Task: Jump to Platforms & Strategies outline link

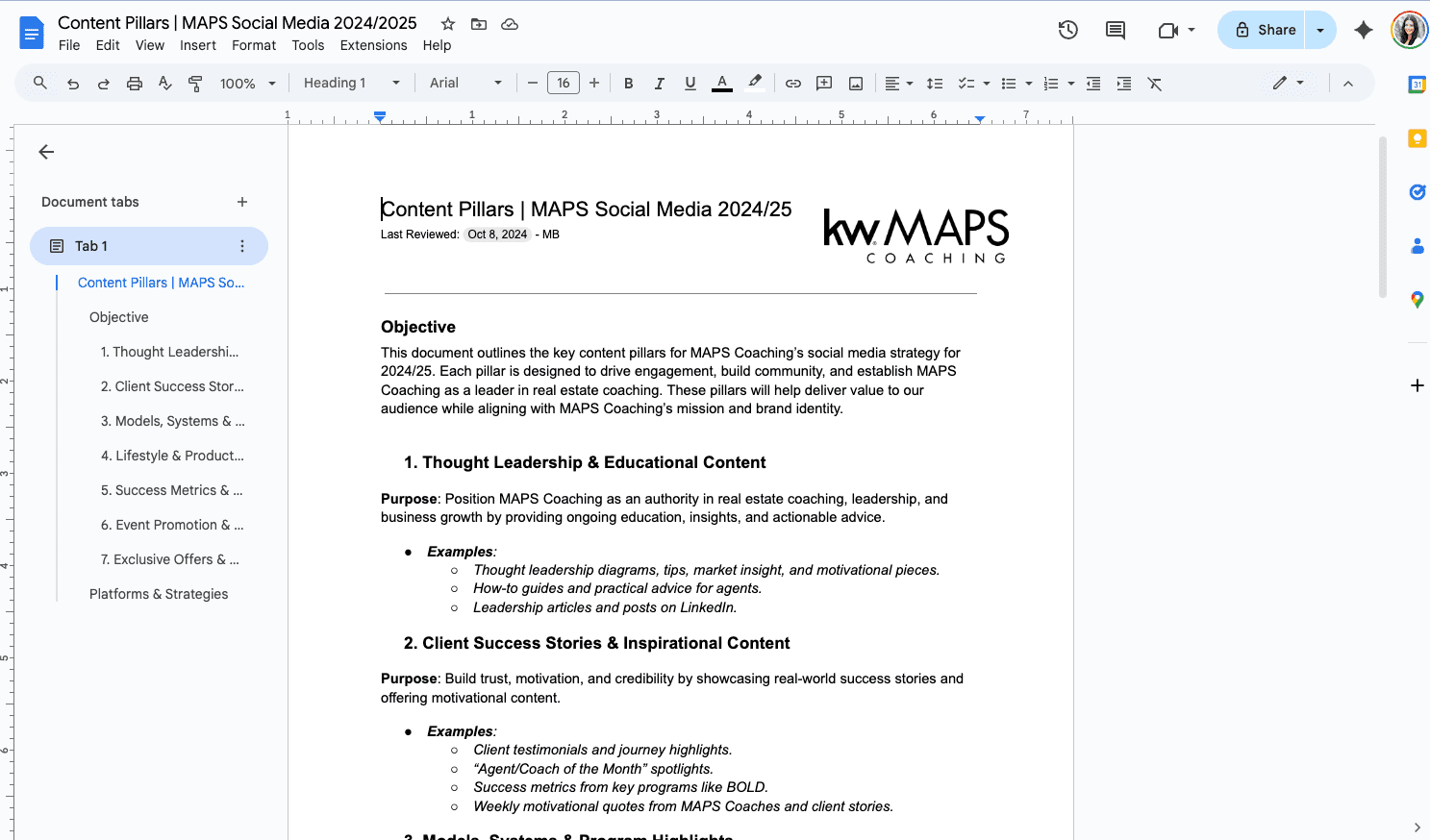Action: point(159,594)
